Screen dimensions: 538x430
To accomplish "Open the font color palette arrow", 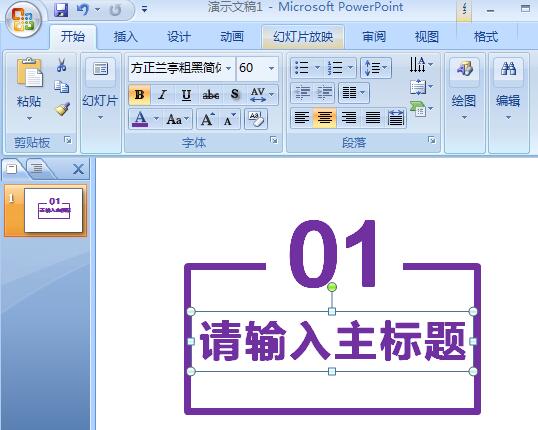I will (x=156, y=119).
